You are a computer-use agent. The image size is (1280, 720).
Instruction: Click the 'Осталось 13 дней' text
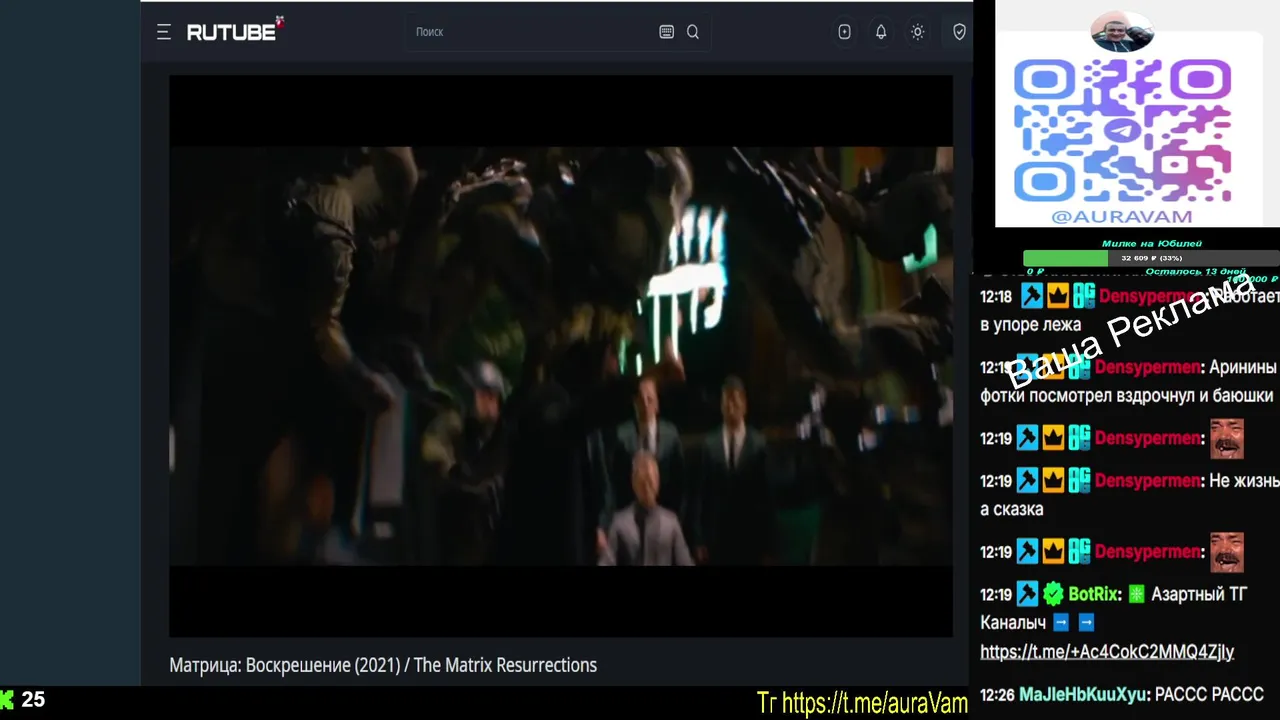point(1195,271)
